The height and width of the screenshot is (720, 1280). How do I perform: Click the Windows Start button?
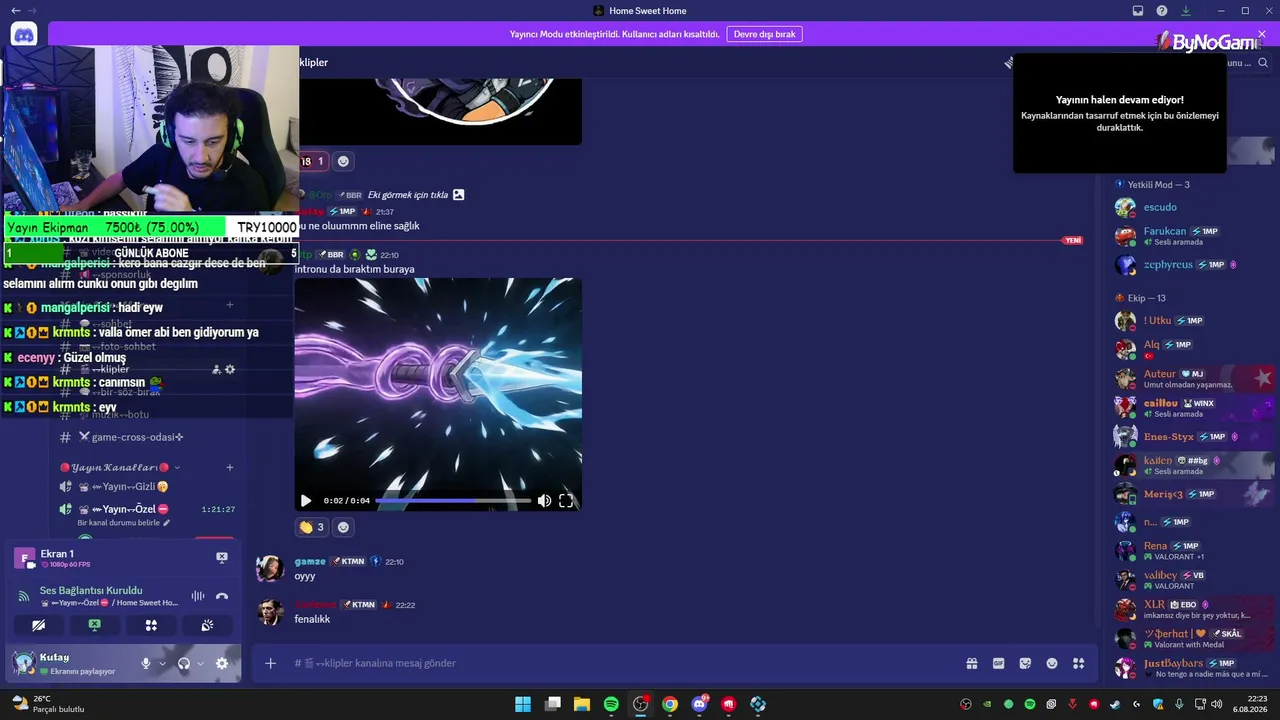pos(523,704)
